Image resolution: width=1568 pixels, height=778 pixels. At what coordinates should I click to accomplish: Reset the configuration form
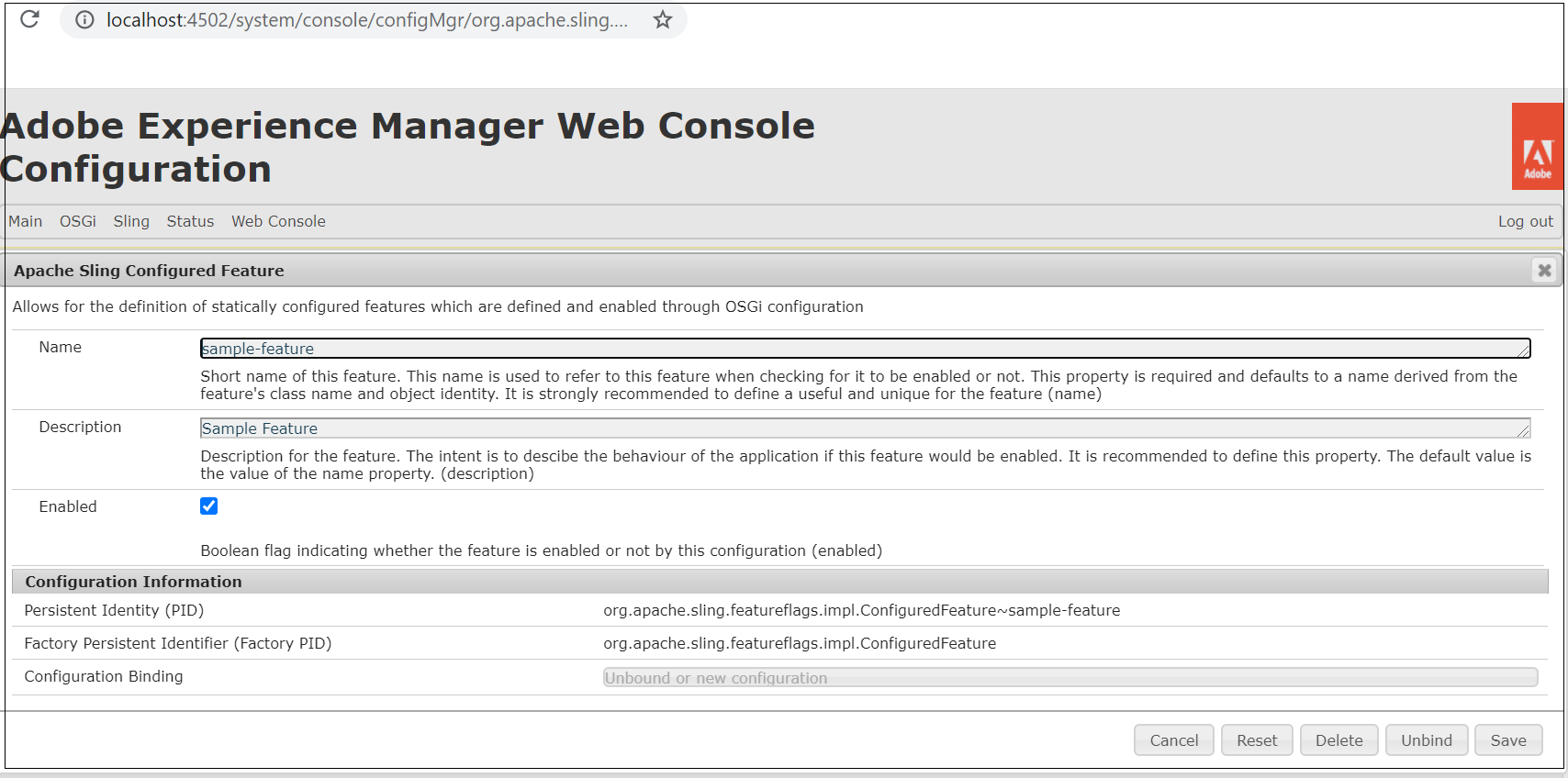point(1257,740)
